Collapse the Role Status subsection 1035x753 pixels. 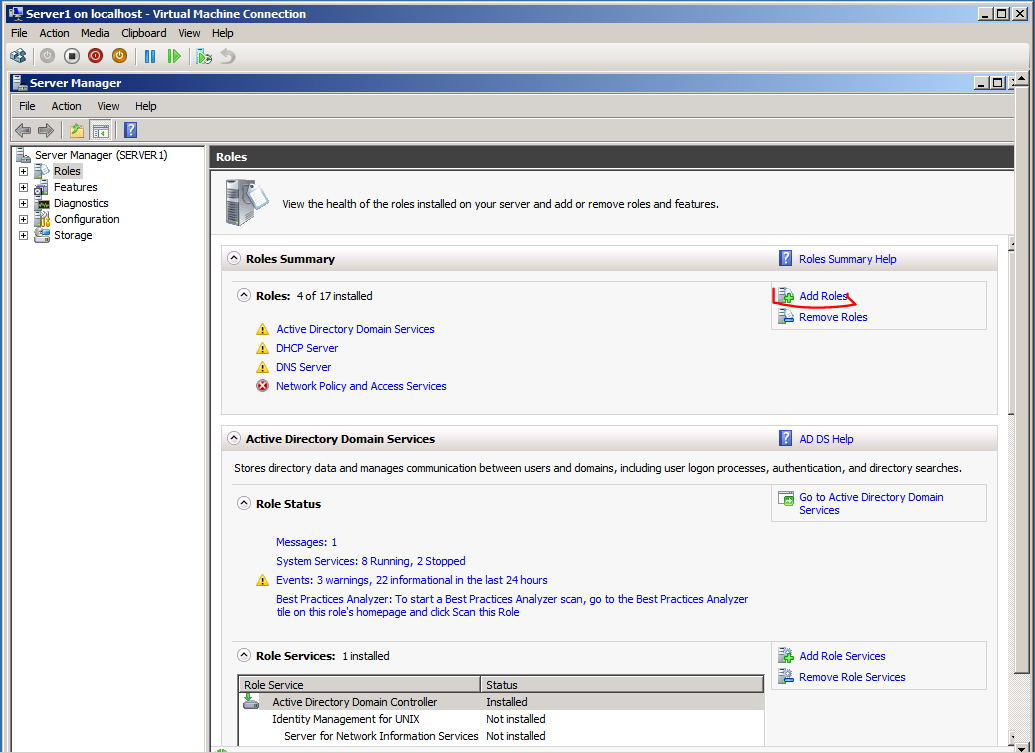click(x=244, y=503)
